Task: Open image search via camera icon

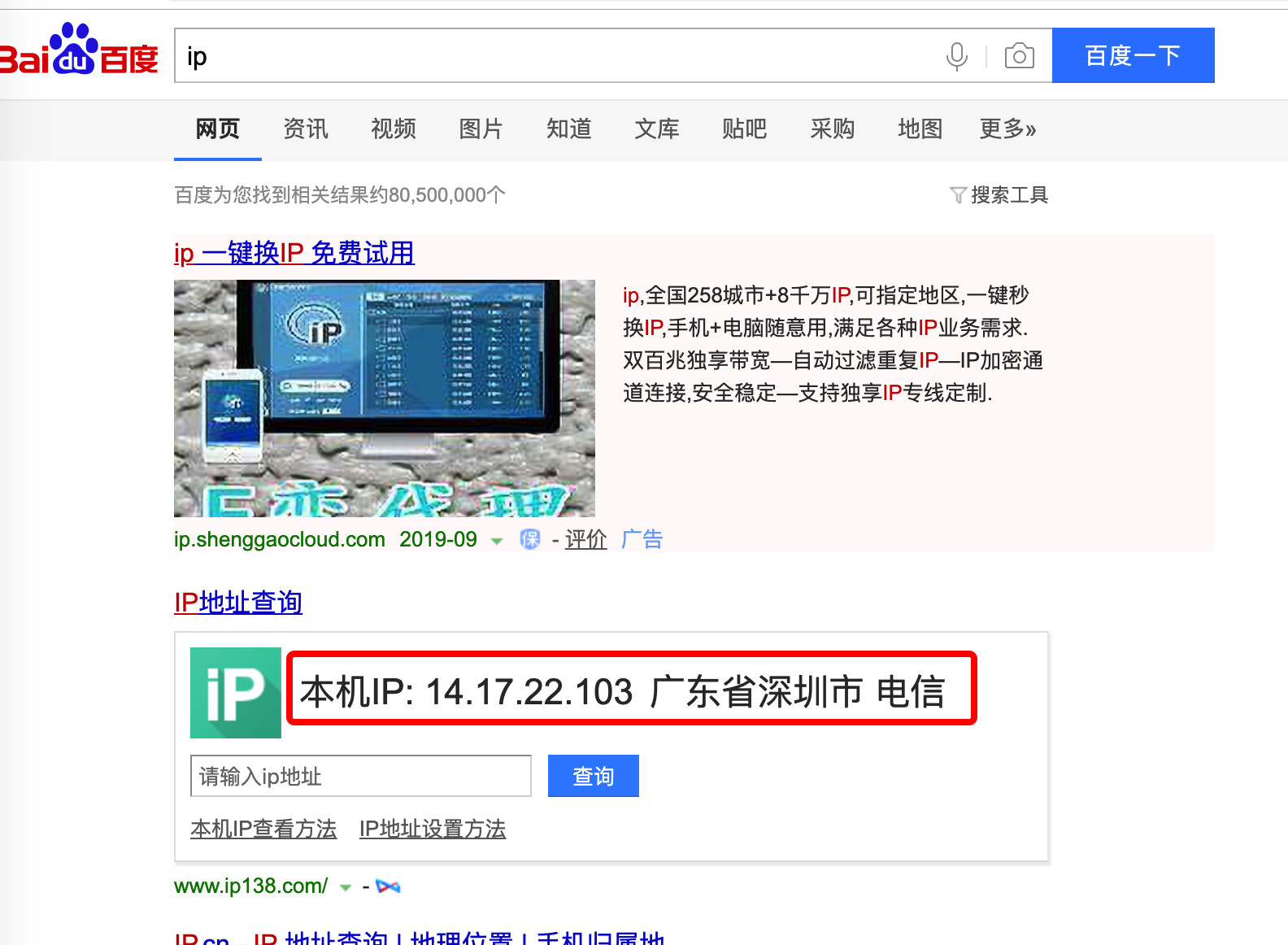Action: tap(1019, 56)
